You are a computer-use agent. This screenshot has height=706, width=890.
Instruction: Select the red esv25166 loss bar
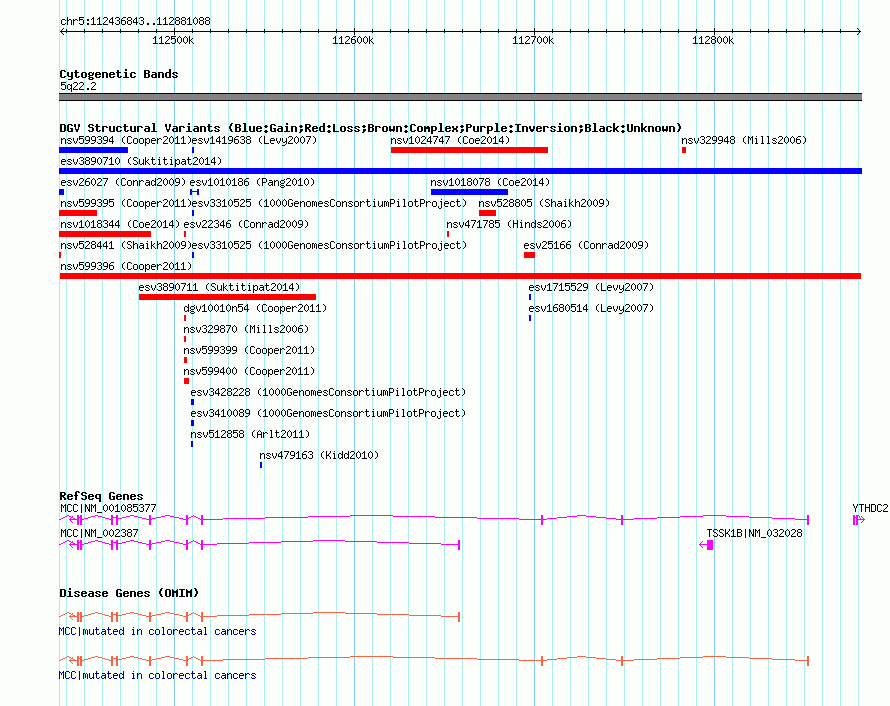pyautogui.click(x=530, y=255)
